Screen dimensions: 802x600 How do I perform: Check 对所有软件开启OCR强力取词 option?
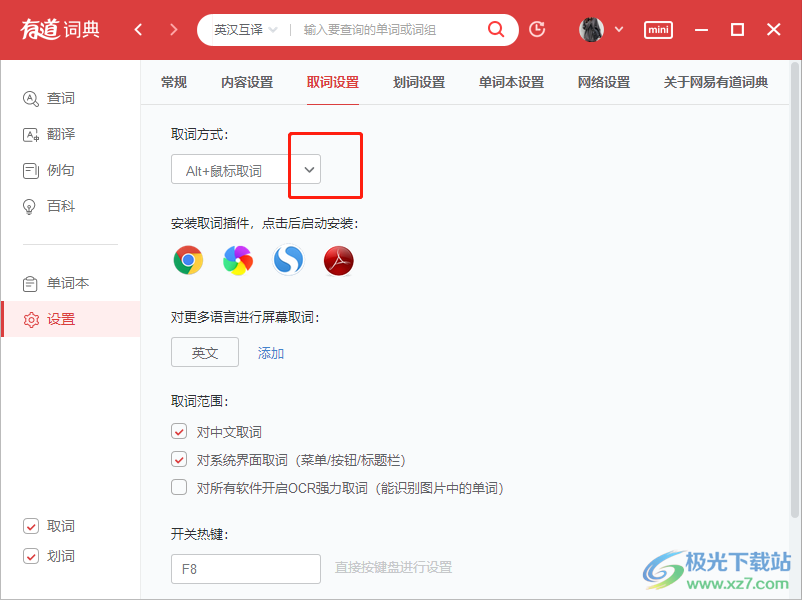click(178, 487)
